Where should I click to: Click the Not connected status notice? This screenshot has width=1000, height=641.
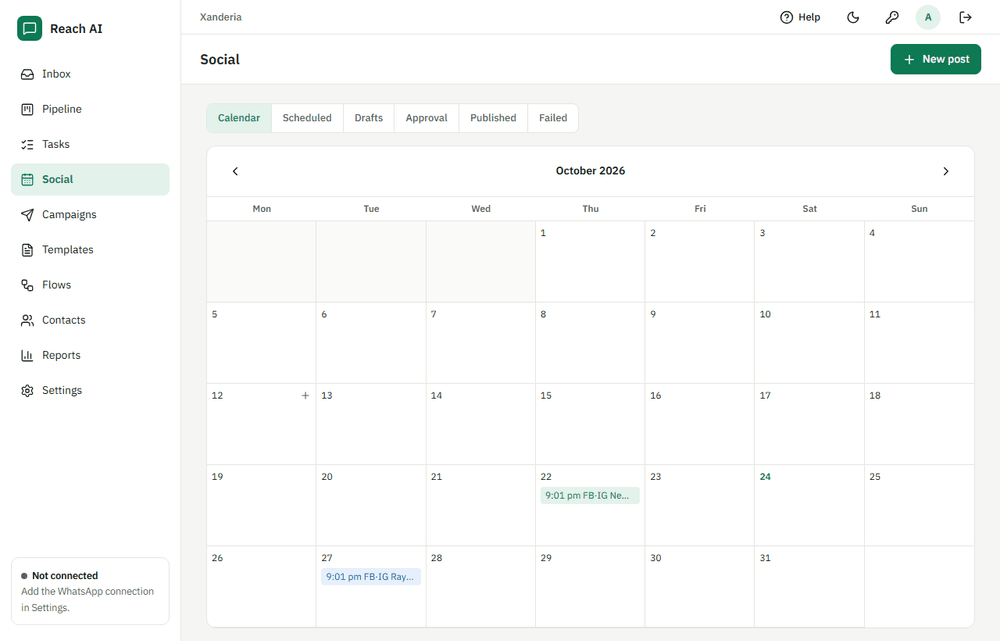coord(91,591)
